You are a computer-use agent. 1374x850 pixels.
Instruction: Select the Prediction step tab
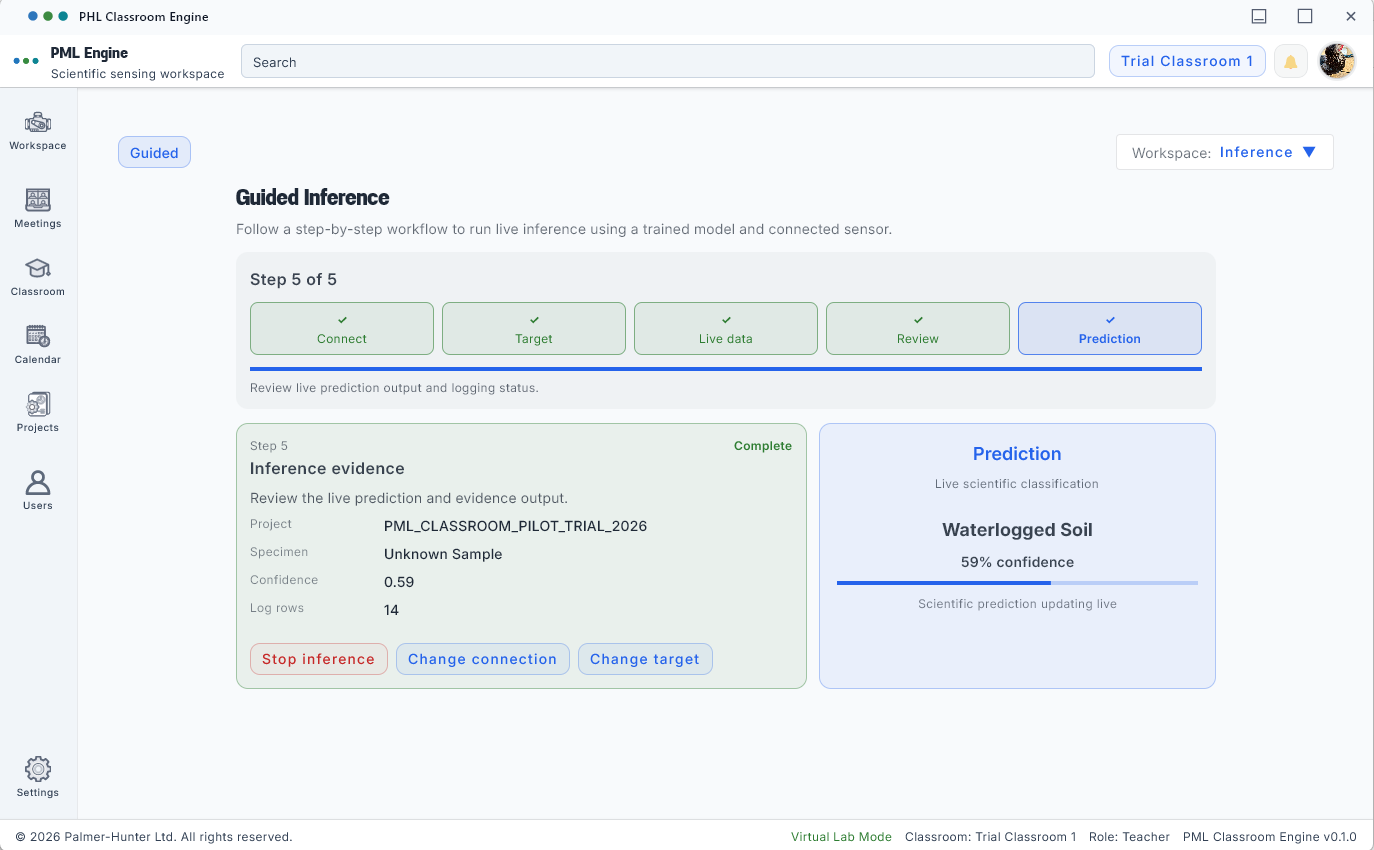pos(1110,329)
